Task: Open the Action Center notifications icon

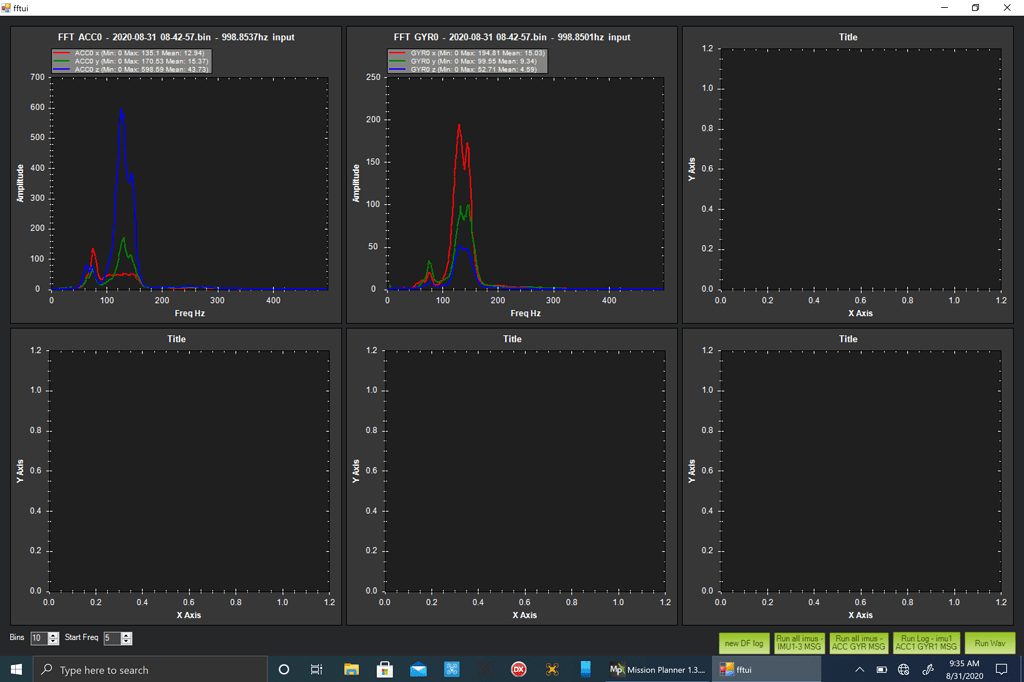Action: tap(1002, 669)
